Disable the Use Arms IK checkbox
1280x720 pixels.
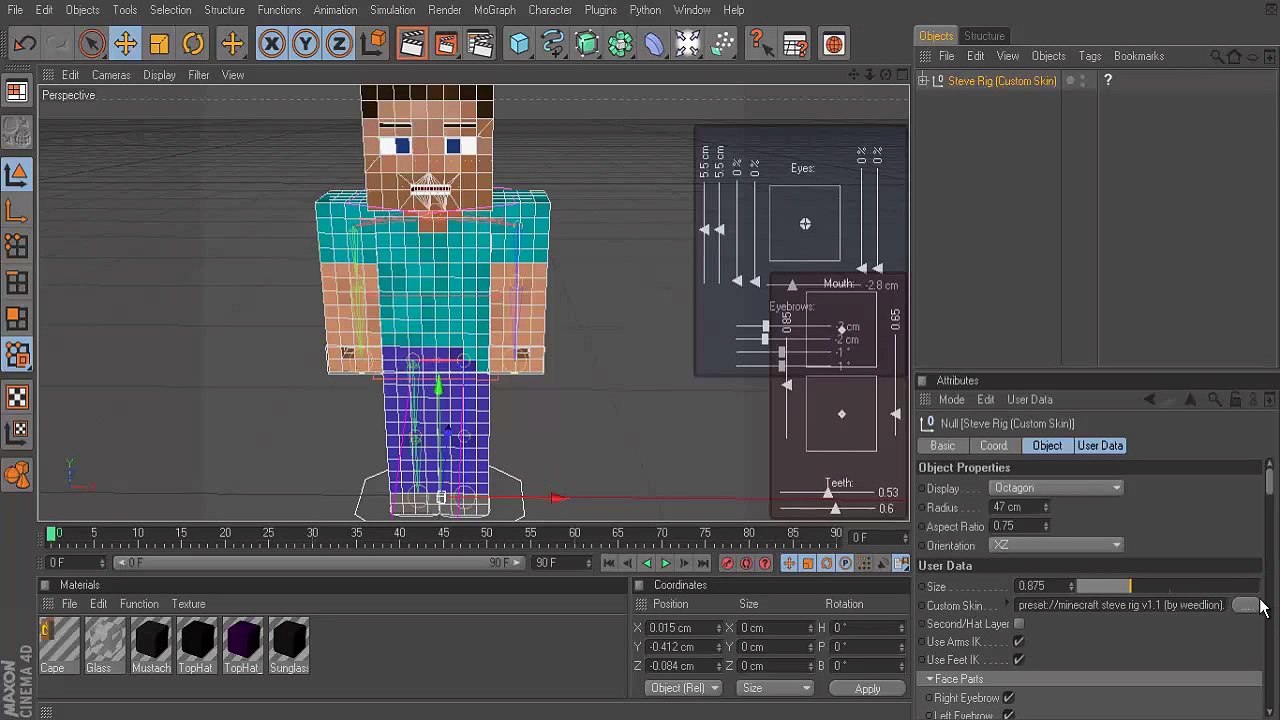pos(1019,642)
